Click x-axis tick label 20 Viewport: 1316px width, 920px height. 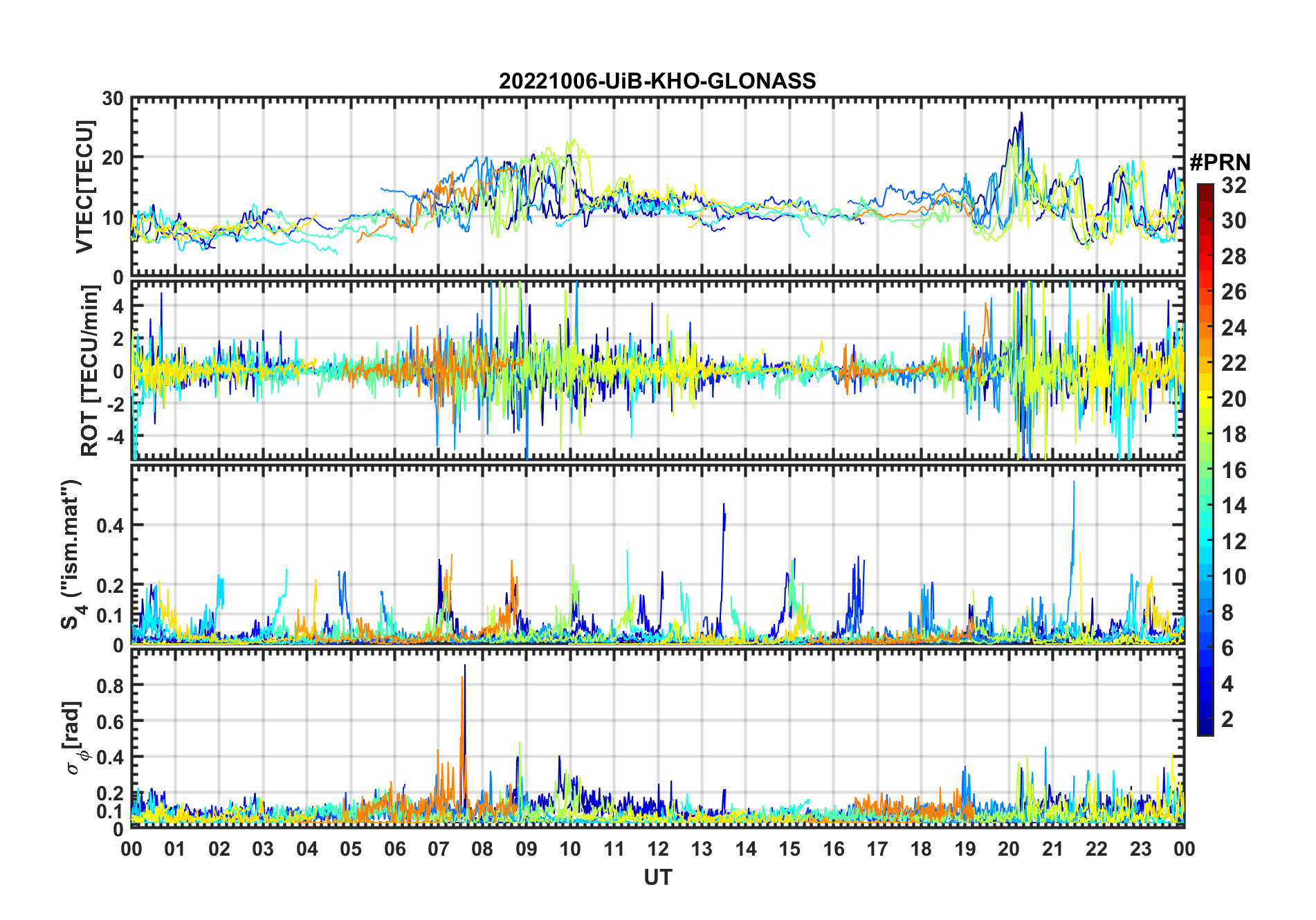(1009, 849)
